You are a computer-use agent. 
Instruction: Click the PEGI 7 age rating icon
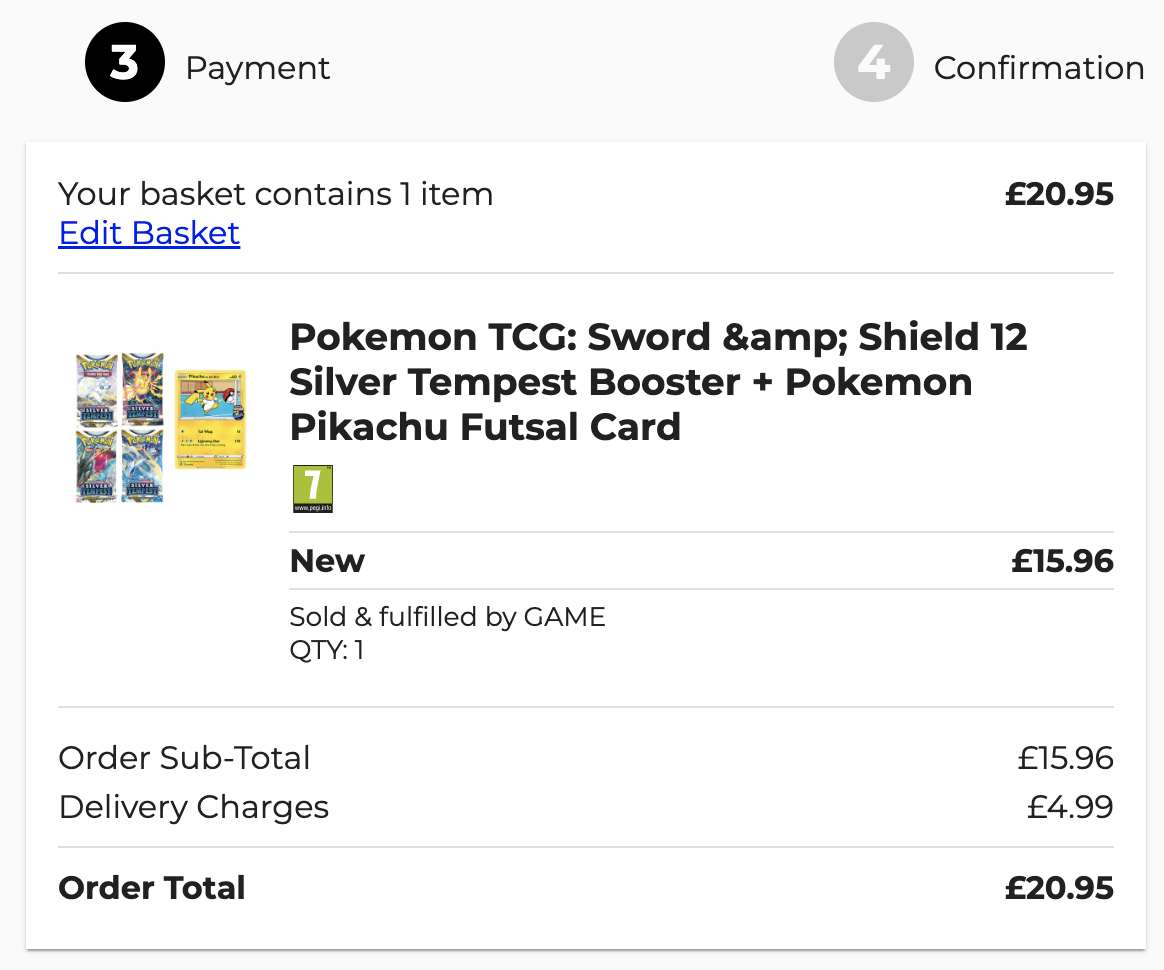(313, 489)
